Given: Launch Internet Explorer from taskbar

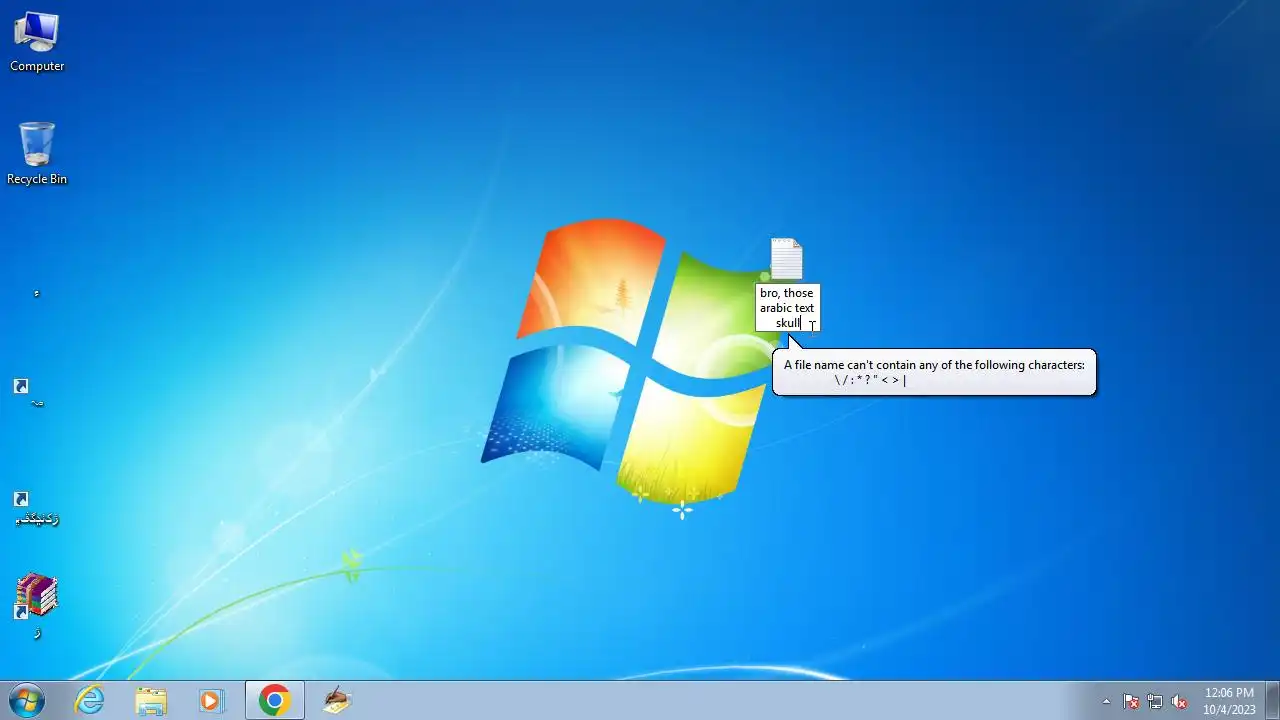Looking at the screenshot, I should (90, 700).
